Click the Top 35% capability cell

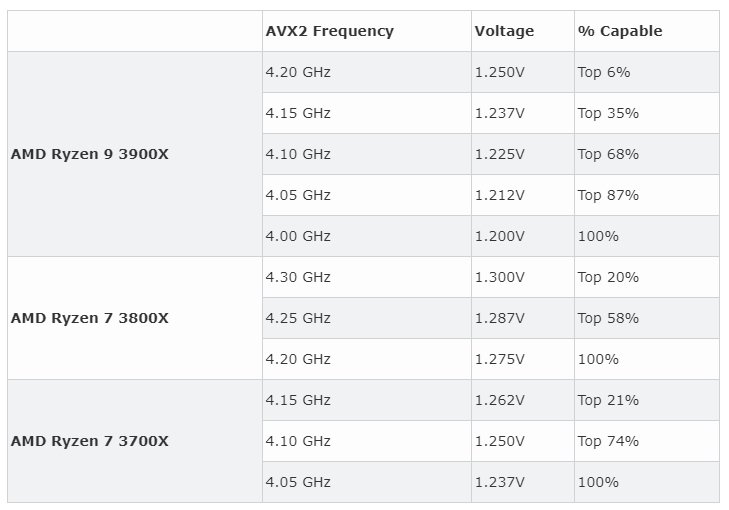(607, 113)
